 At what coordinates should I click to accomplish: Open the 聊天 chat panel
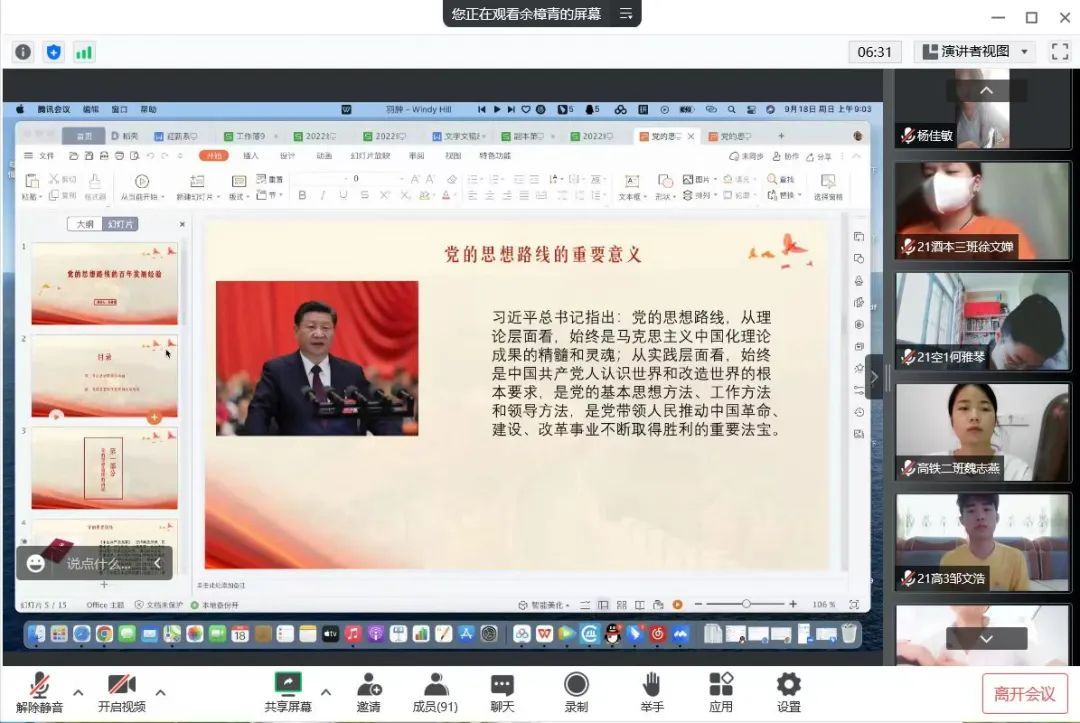[x=502, y=693]
